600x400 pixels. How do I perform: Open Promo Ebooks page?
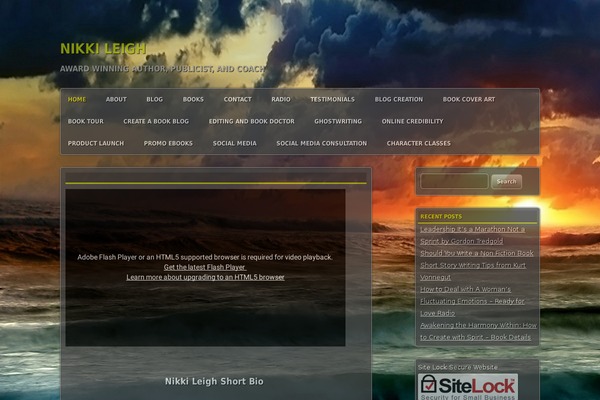(168, 144)
